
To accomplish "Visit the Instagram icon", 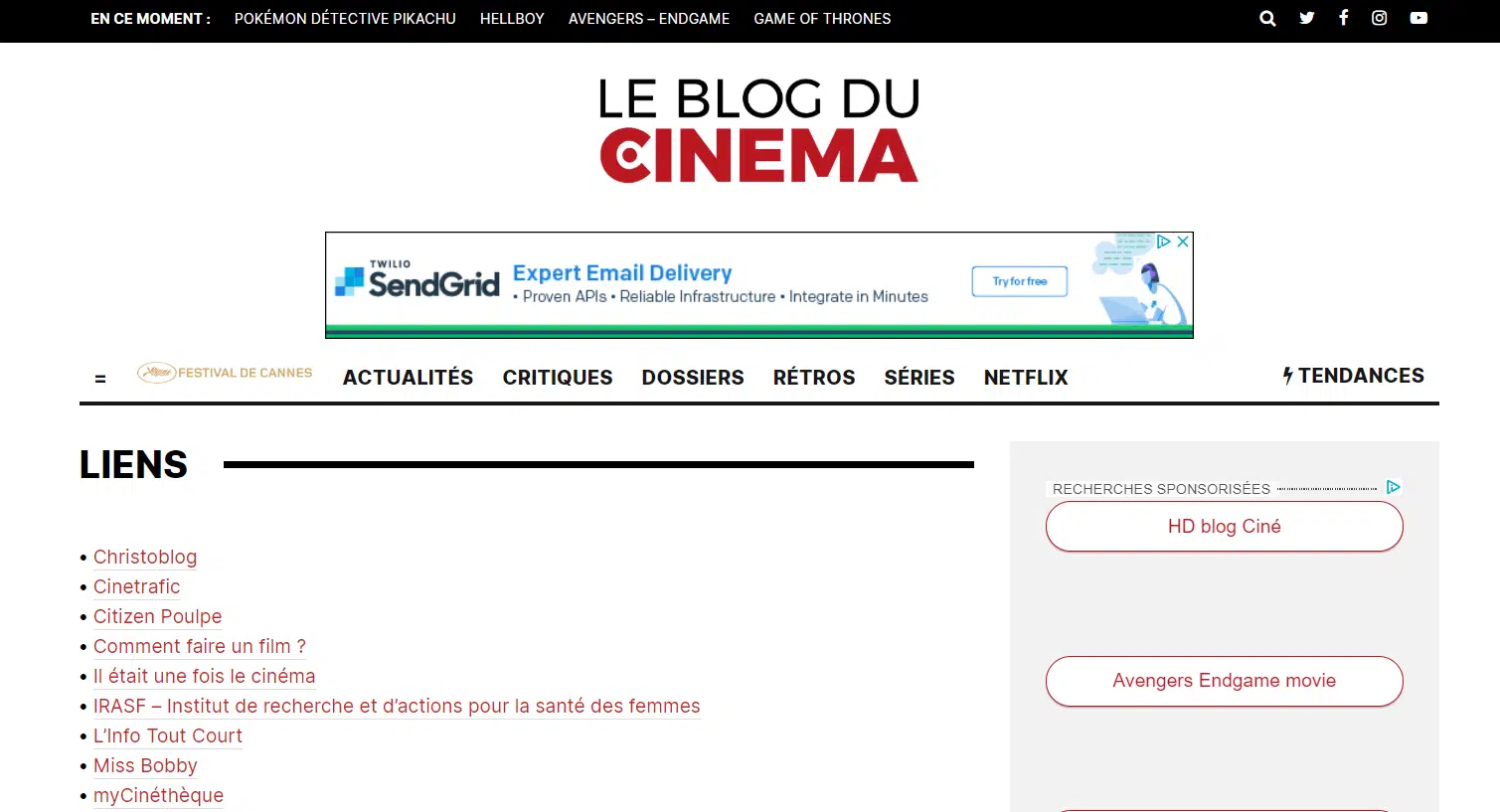I will coord(1379,18).
